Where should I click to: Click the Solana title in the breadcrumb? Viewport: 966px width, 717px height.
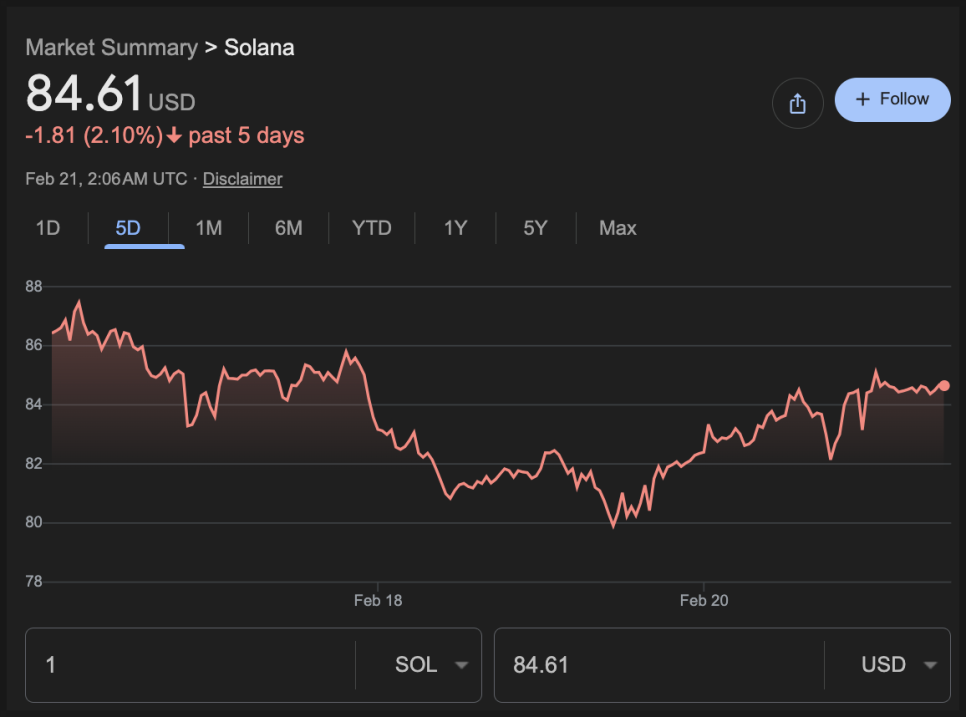pos(259,48)
